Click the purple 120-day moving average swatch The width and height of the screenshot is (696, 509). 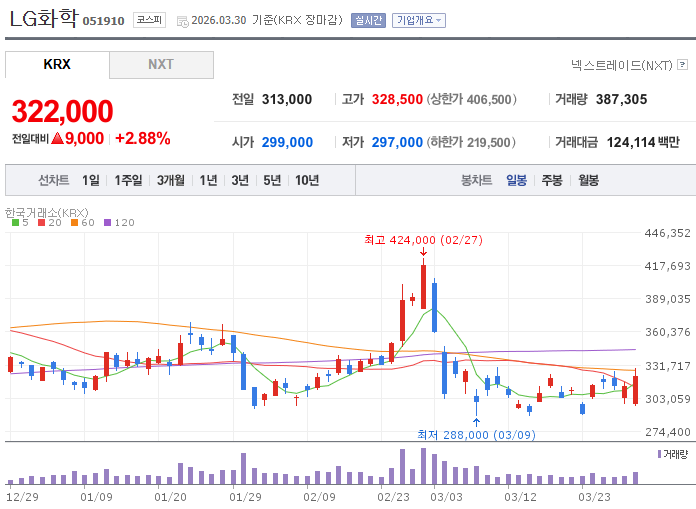(x=107, y=223)
